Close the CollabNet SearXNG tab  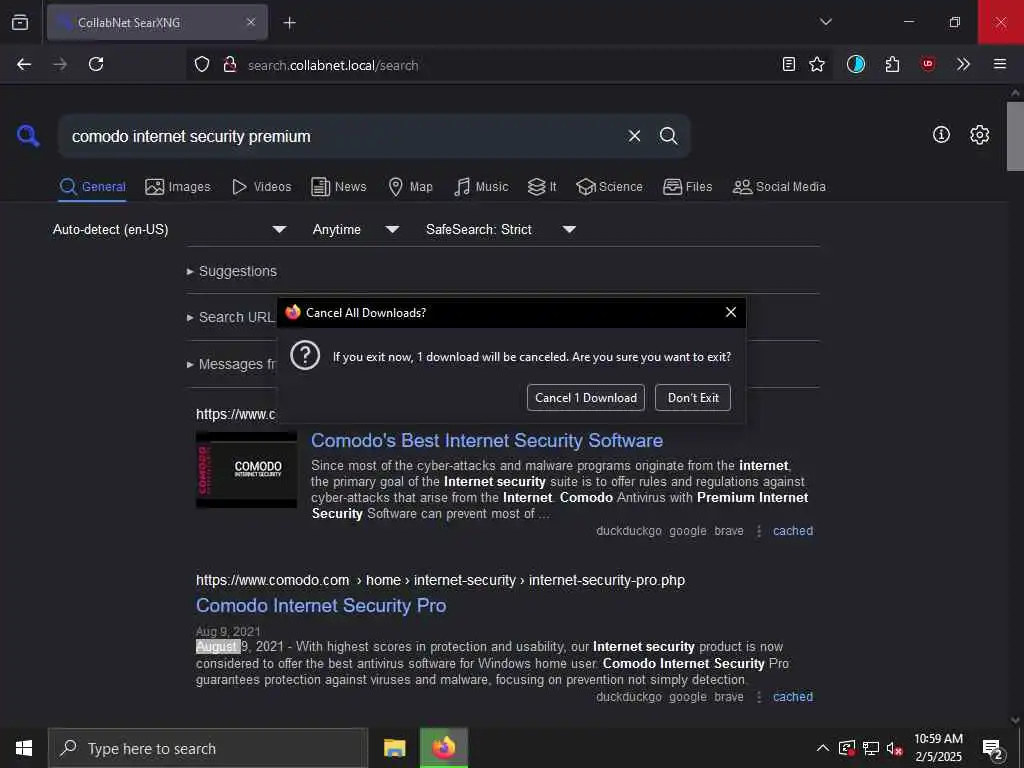point(251,22)
